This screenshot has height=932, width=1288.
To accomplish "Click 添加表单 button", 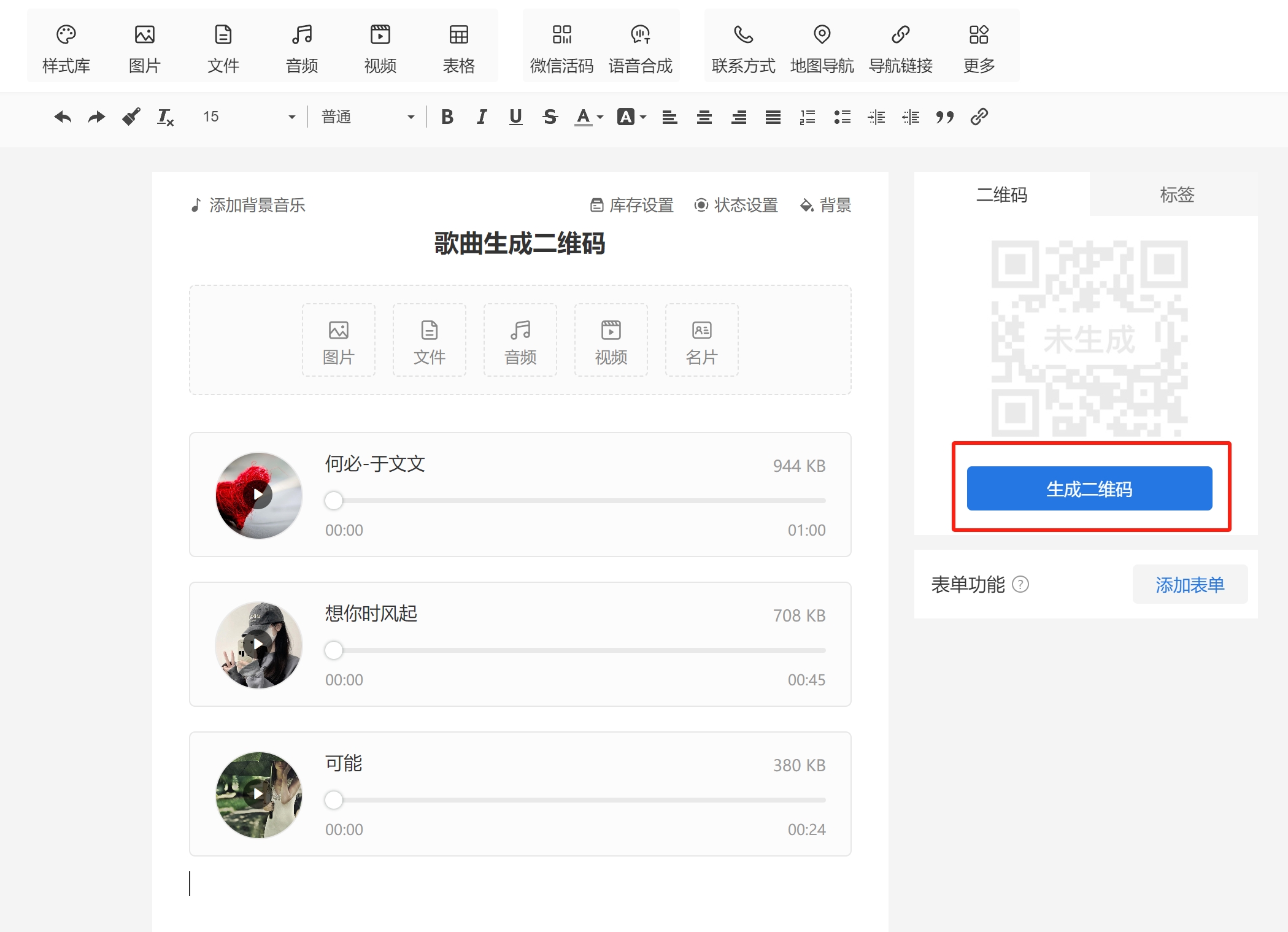I will point(1190,585).
